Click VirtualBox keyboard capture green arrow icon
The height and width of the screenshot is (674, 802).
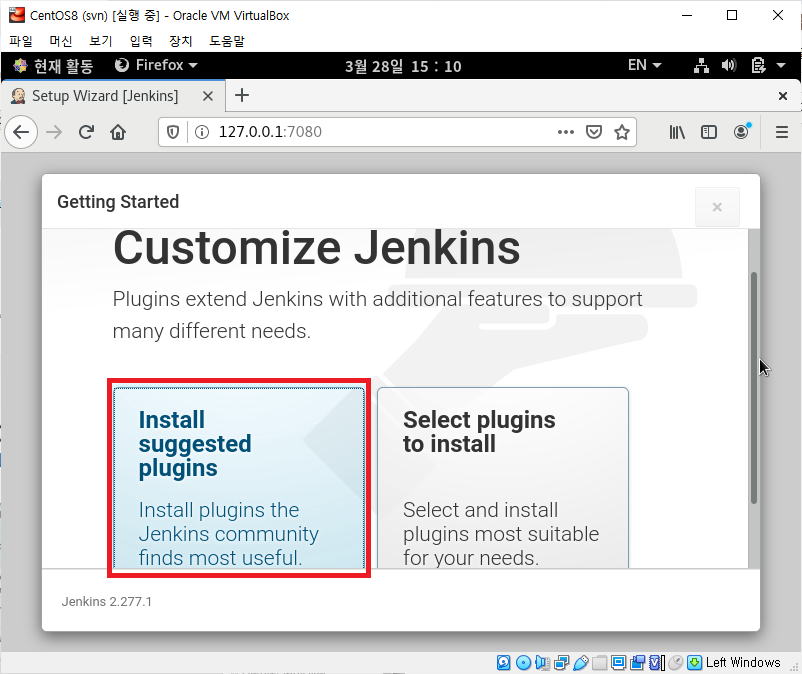(x=694, y=663)
